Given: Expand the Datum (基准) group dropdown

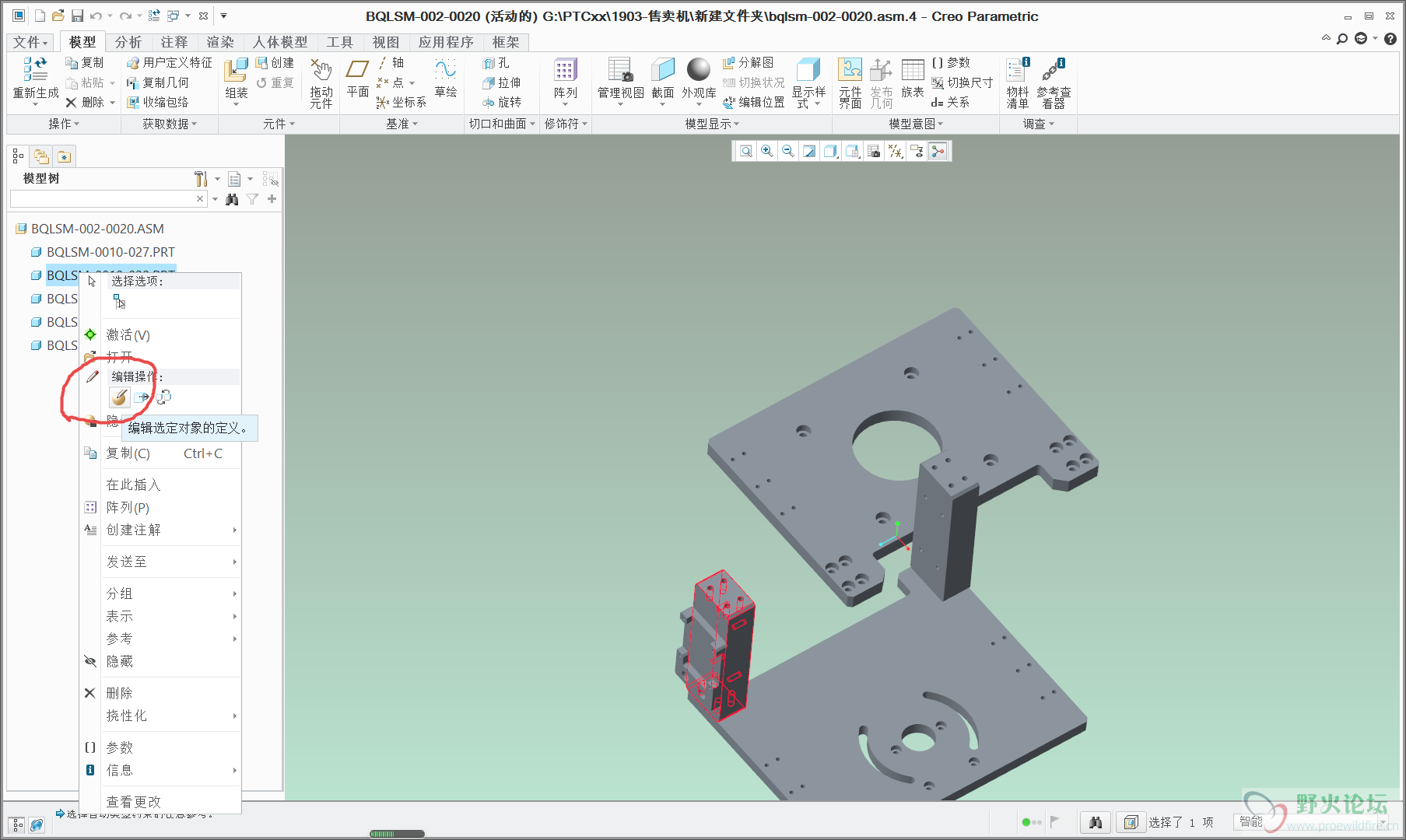Looking at the screenshot, I should 401,124.
